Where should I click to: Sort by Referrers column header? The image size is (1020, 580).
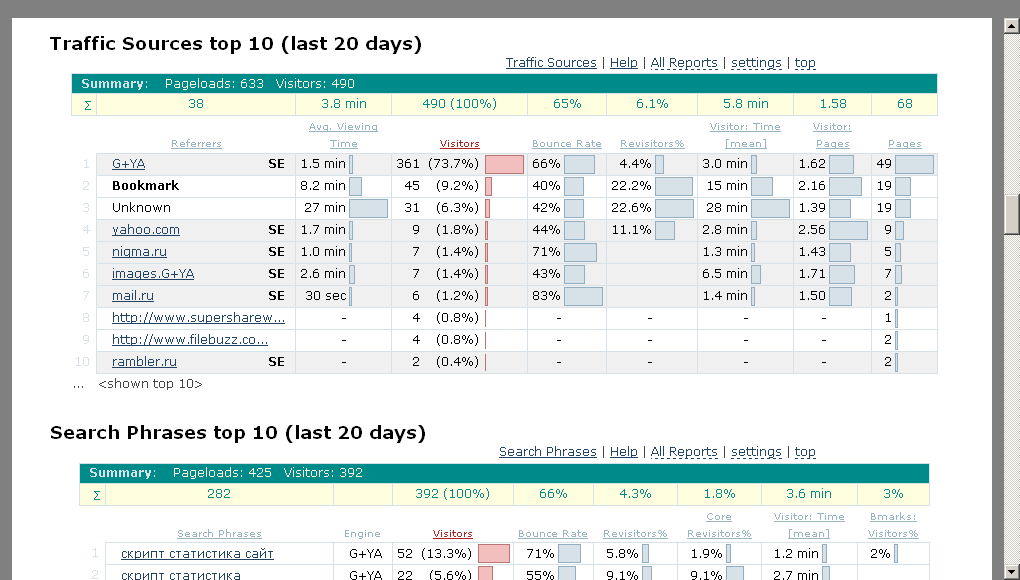coord(196,144)
